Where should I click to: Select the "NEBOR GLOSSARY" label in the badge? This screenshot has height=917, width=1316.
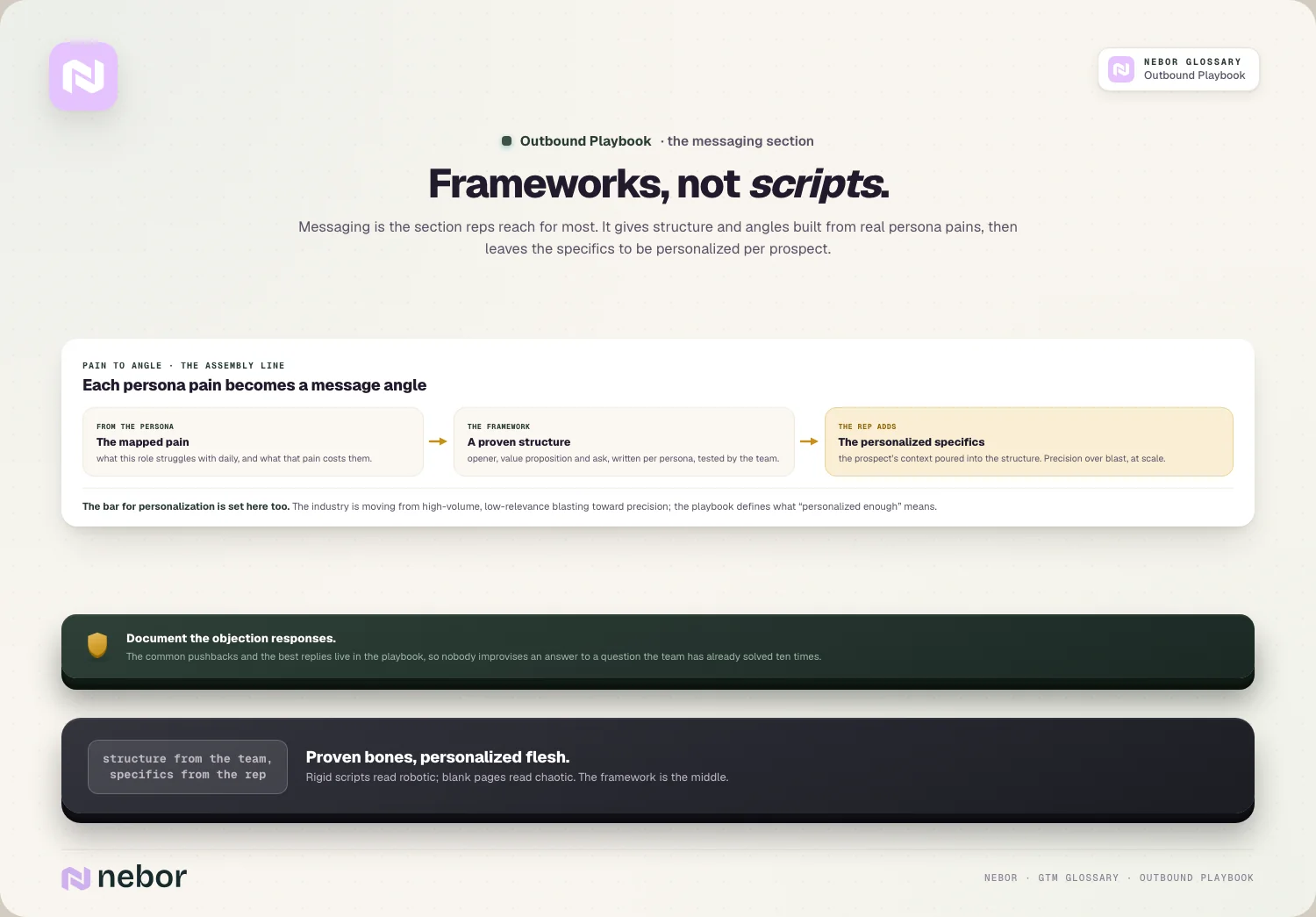[1192, 62]
